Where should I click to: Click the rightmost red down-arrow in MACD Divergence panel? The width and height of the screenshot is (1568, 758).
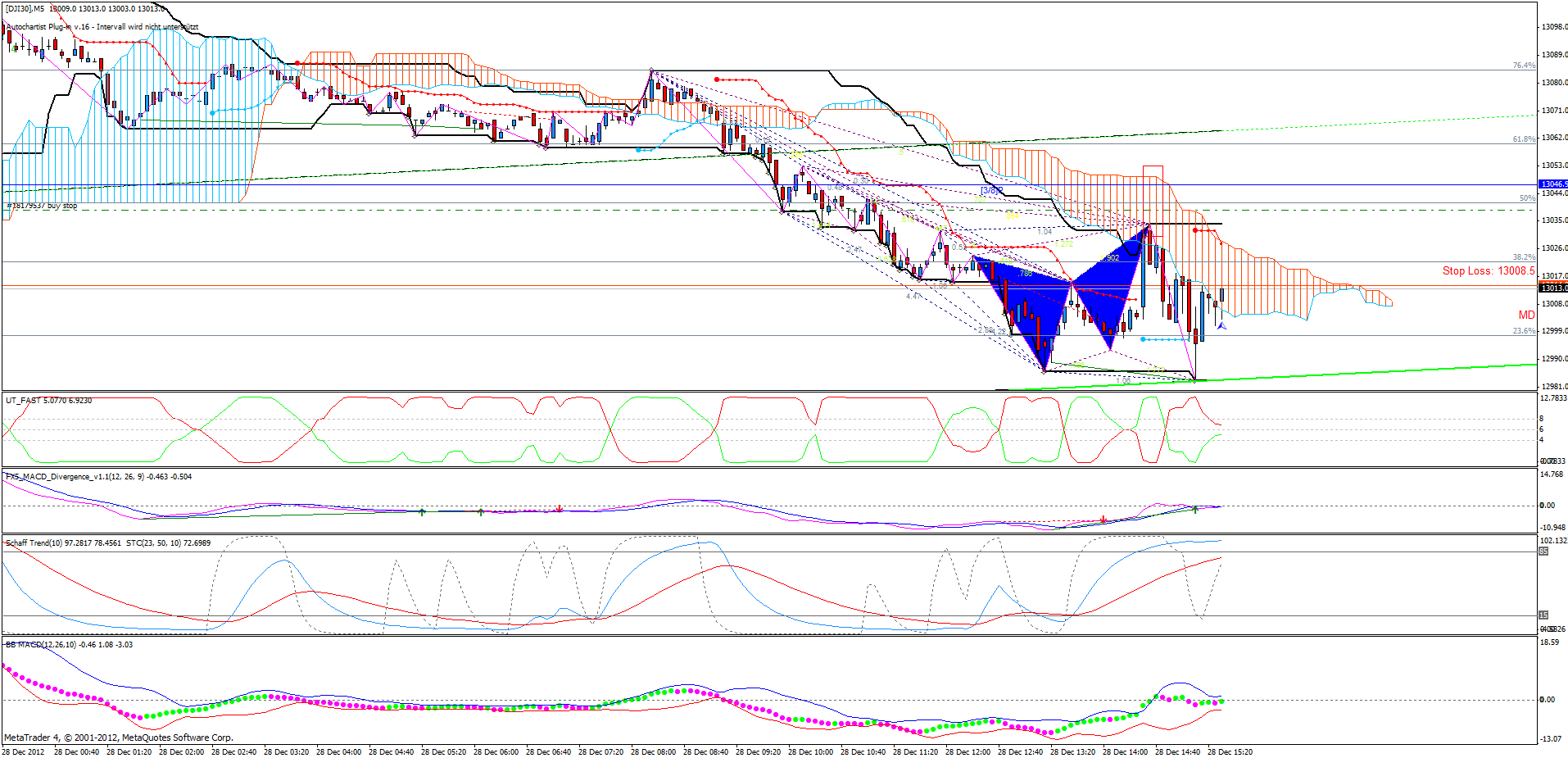coord(1104,520)
